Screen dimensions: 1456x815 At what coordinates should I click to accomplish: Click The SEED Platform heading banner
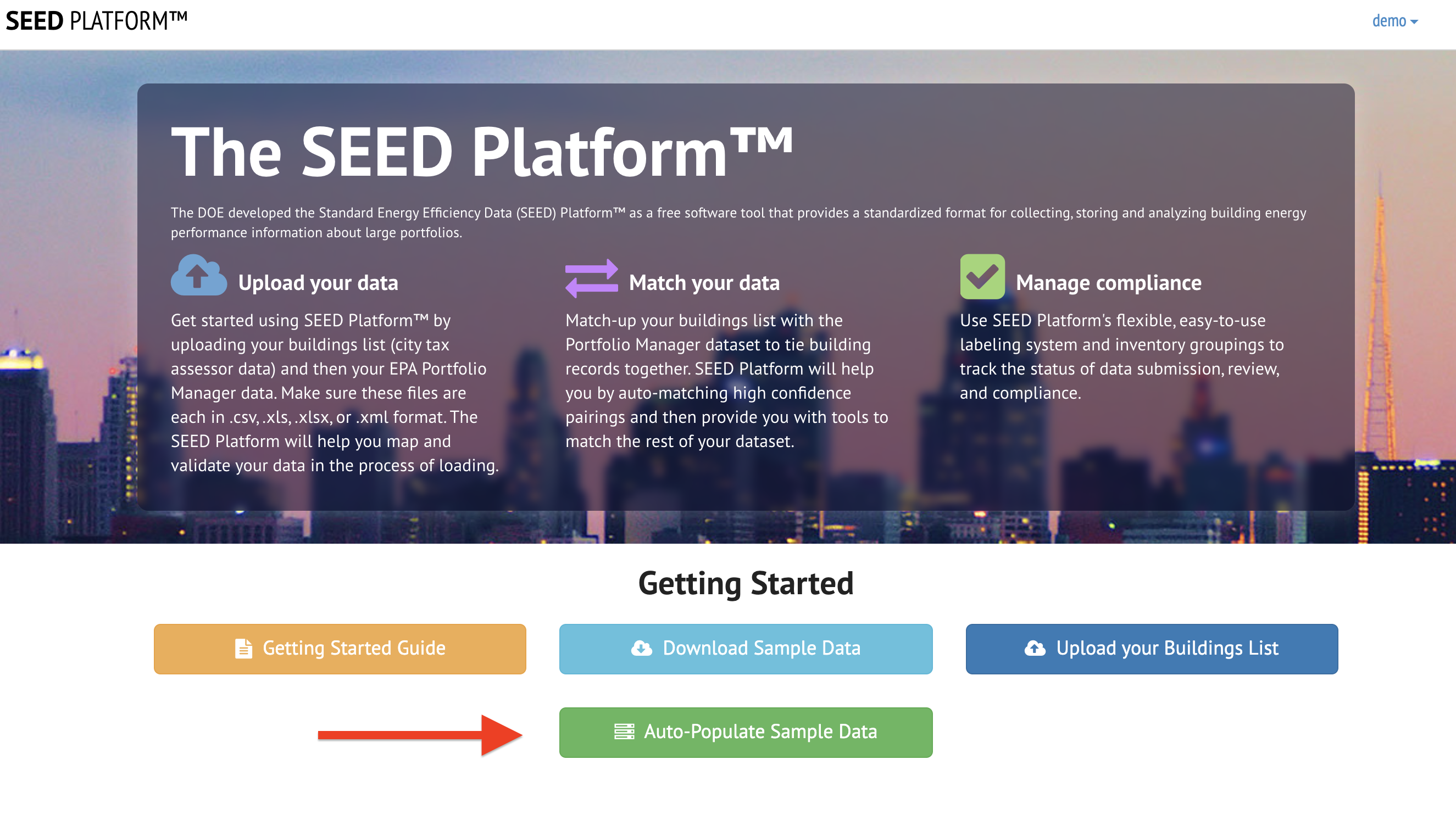485,152
